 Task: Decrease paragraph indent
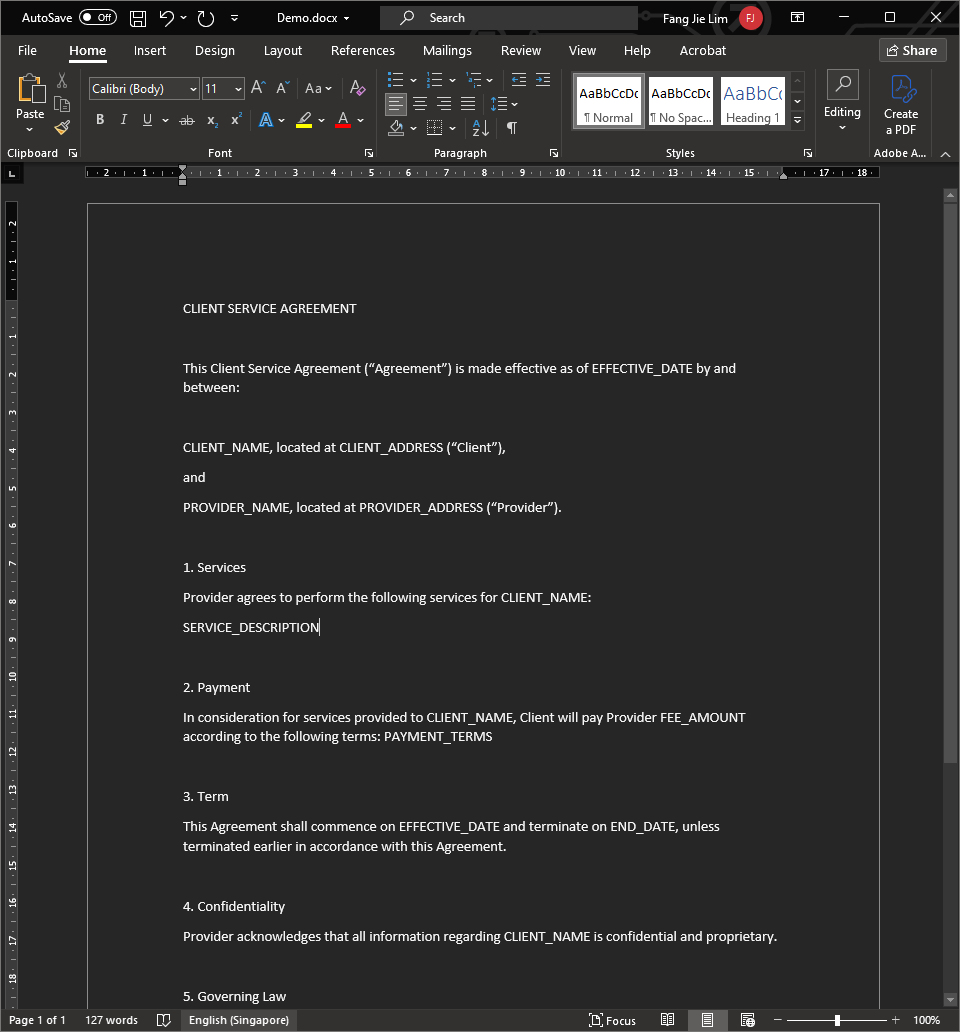coord(518,80)
